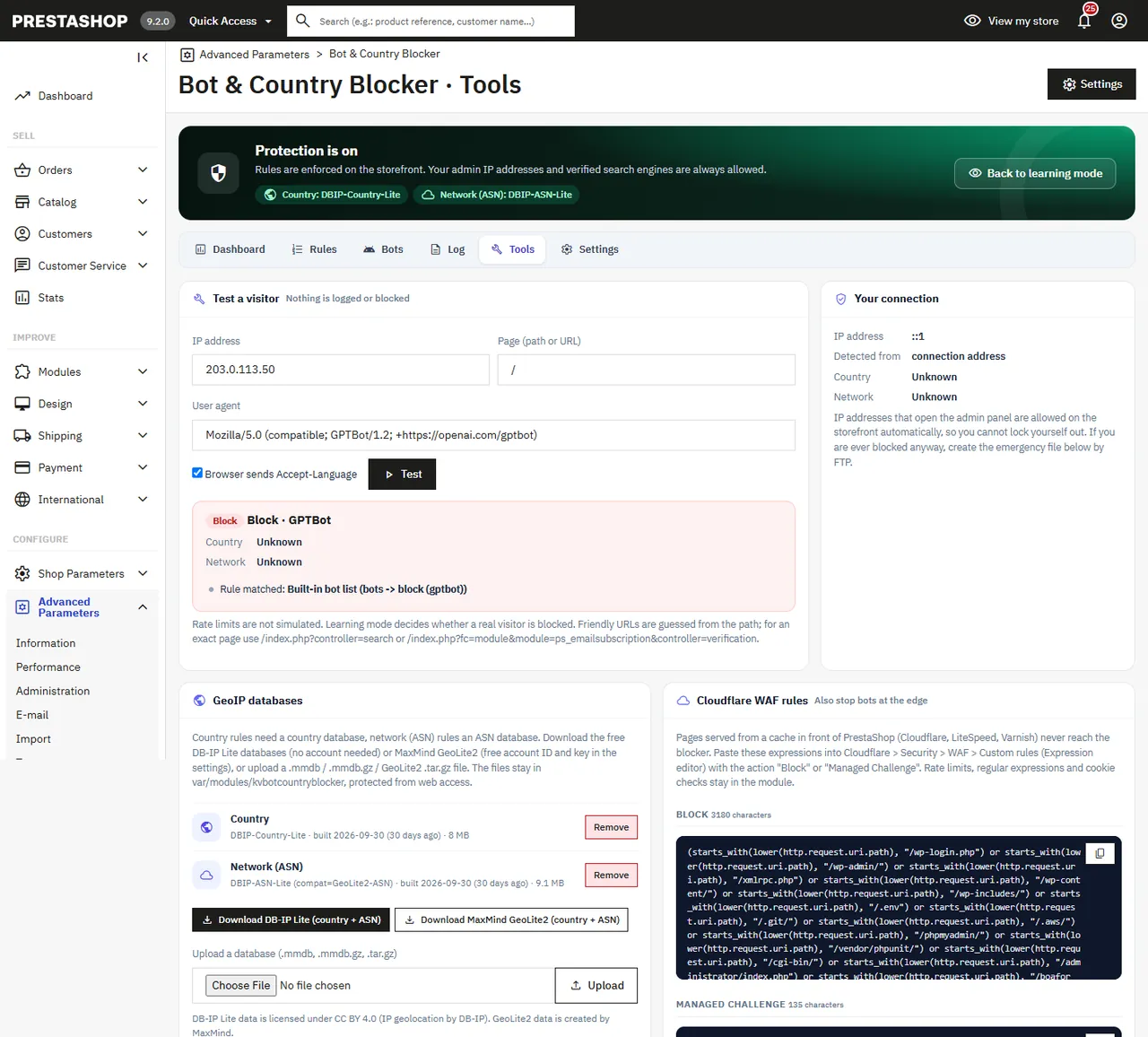The image size is (1148, 1037).
Task: Click Back to learning mode button
Action: (x=1035, y=173)
